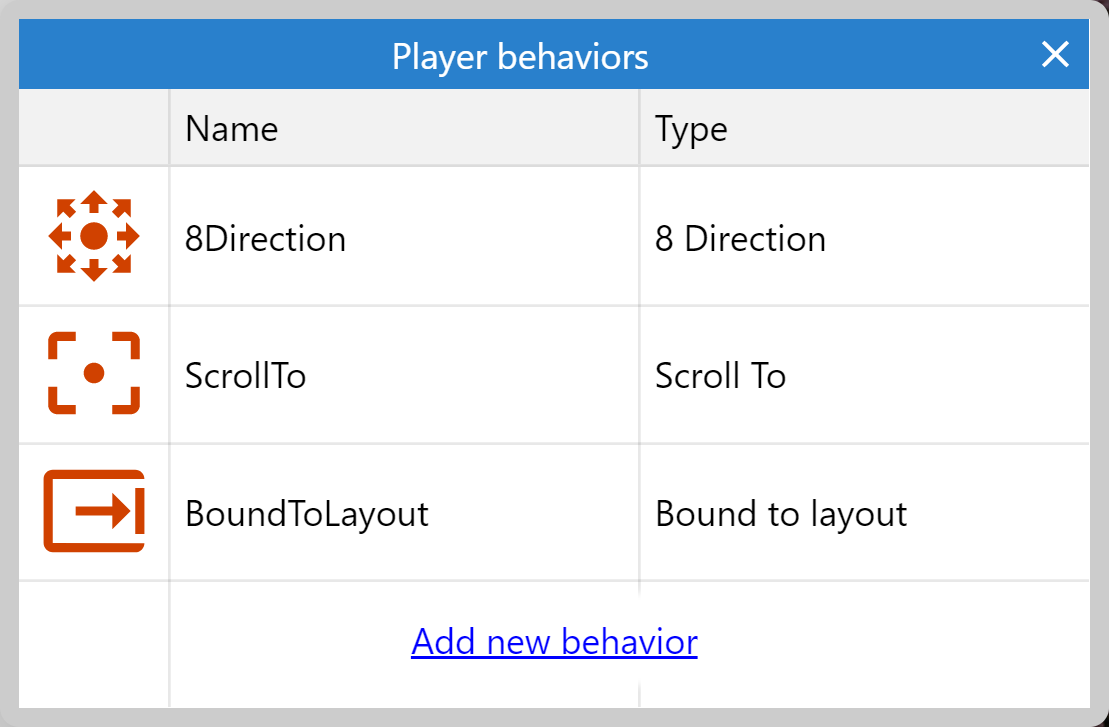Click the "8 Direction" type cell

(740, 239)
